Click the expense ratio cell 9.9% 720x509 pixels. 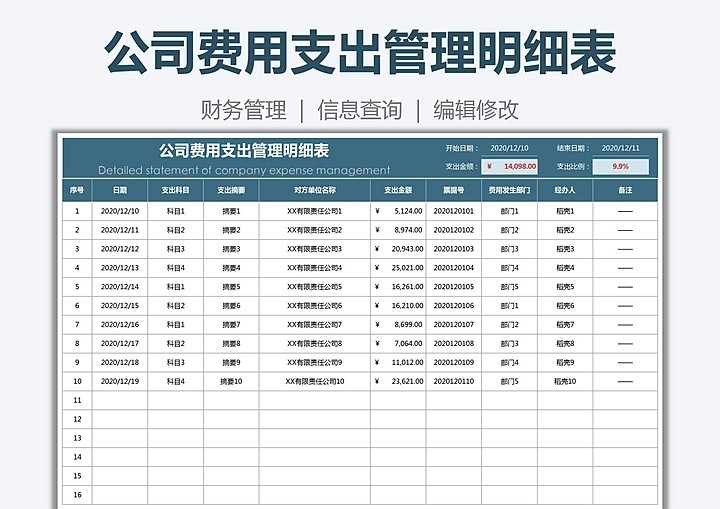point(621,166)
